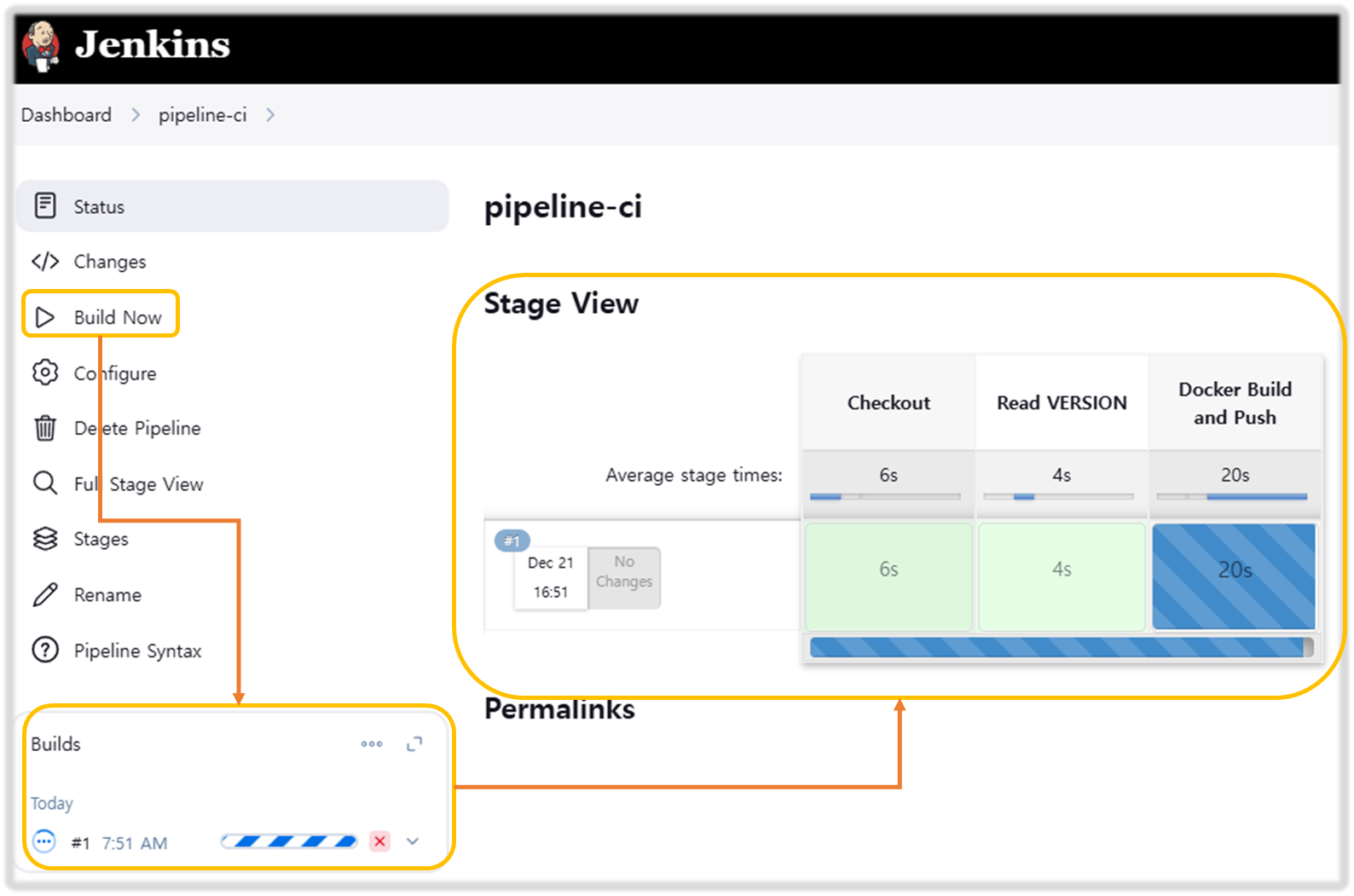The width and height of the screenshot is (1354, 896).
Task: Expand chevron after pipeline-ci breadcrumb
Action: click(x=270, y=115)
